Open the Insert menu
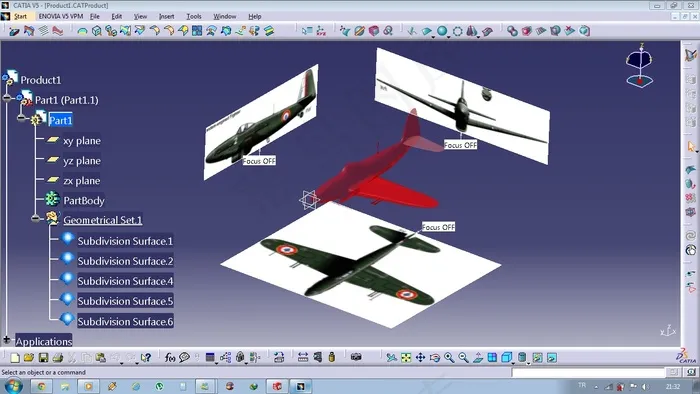700x394 pixels. (167, 17)
